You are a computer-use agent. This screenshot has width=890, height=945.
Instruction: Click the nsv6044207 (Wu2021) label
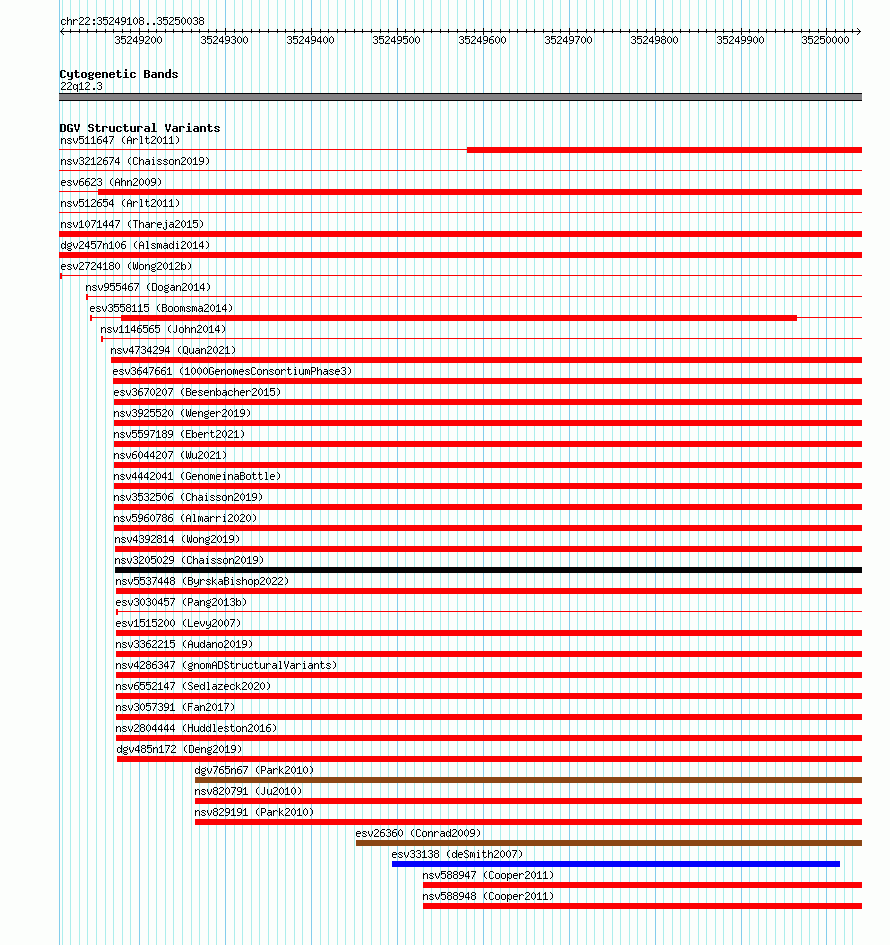[x=170, y=455]
